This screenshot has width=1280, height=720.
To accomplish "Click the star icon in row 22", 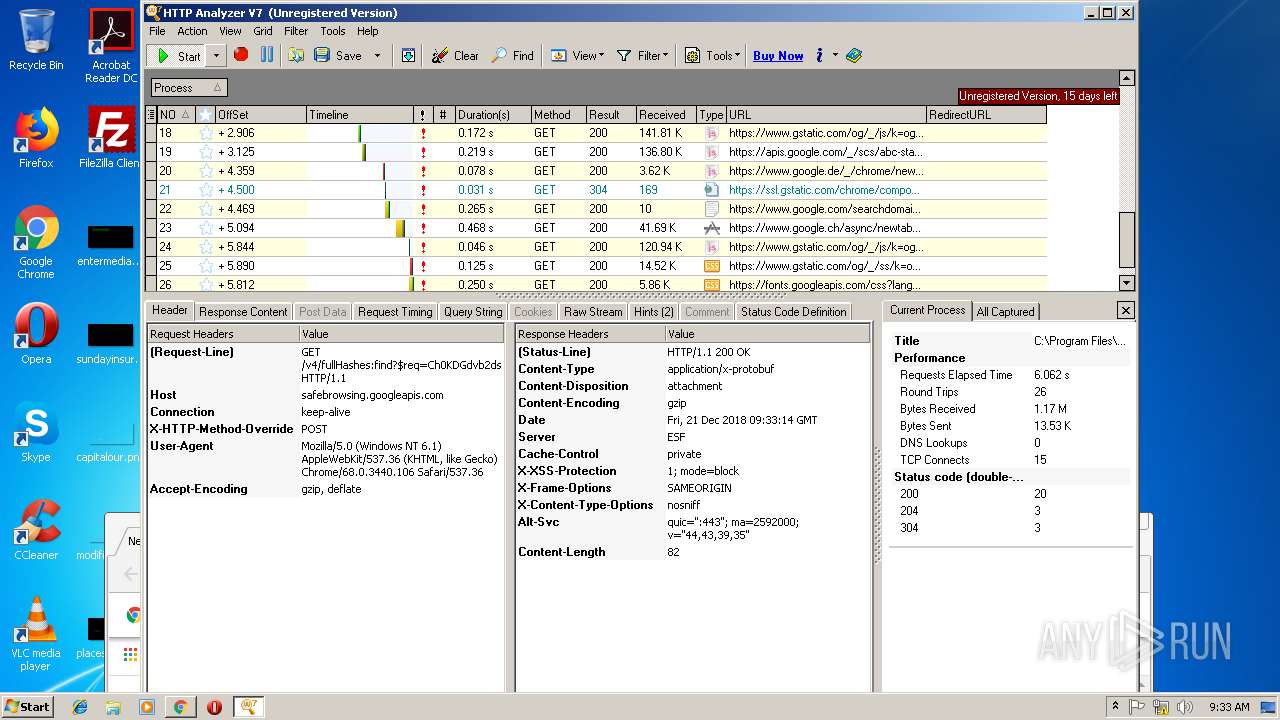I will tap(206, 209).
